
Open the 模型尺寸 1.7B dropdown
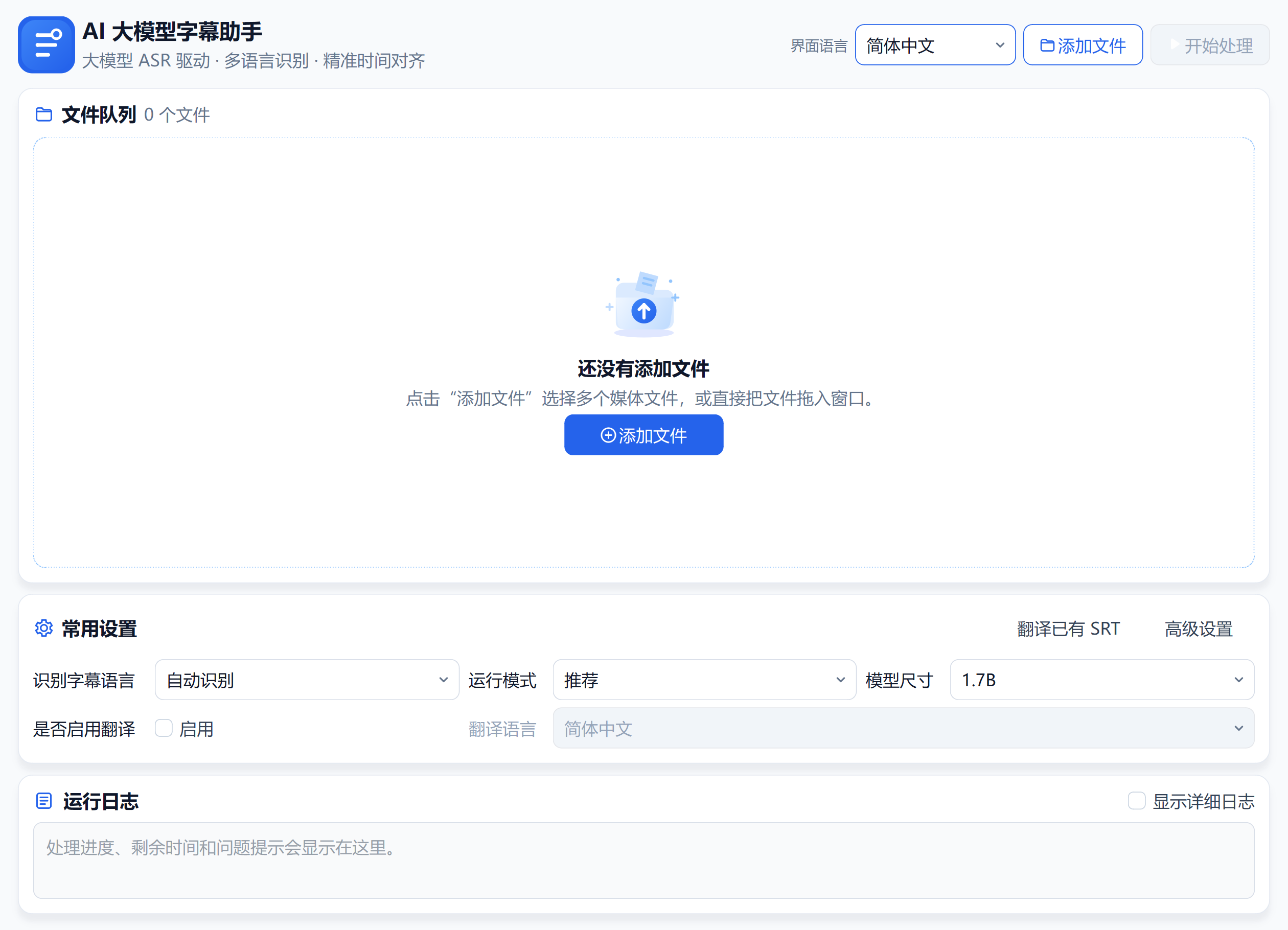(1102, 680)
